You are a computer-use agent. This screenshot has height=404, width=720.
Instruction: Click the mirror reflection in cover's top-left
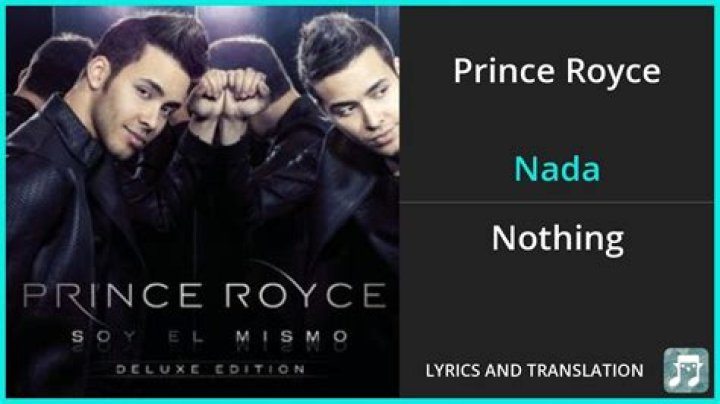pos(51,69)
